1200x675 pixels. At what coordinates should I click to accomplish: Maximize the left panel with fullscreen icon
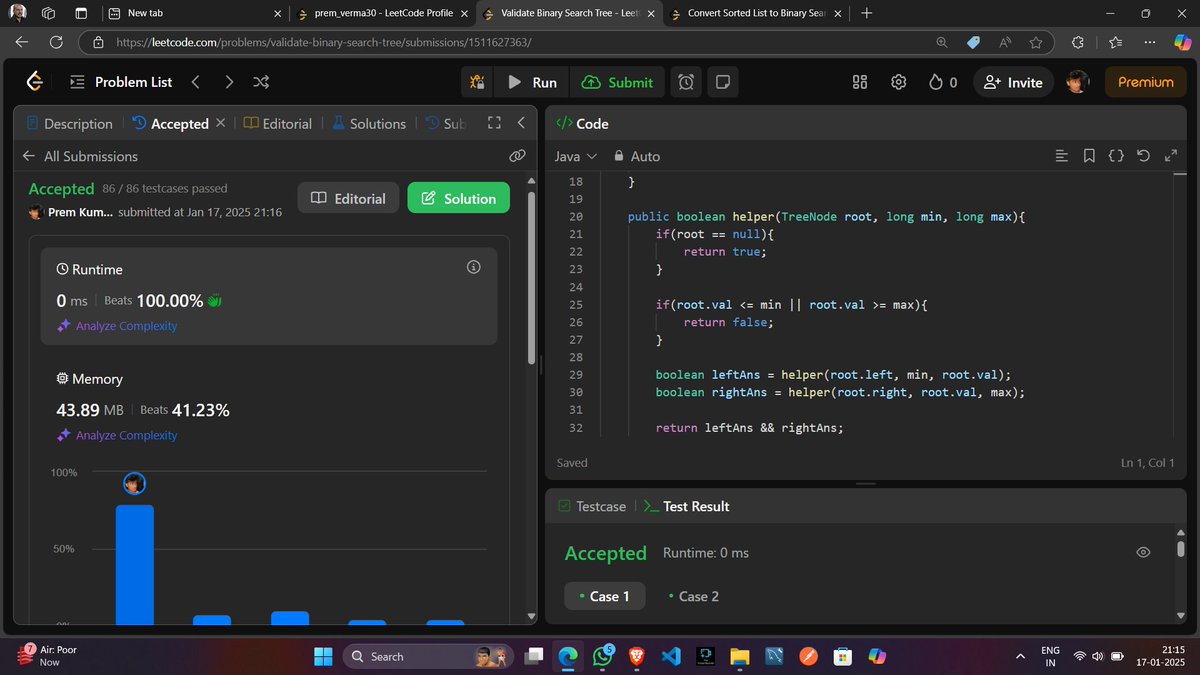[x=493, y=123]
